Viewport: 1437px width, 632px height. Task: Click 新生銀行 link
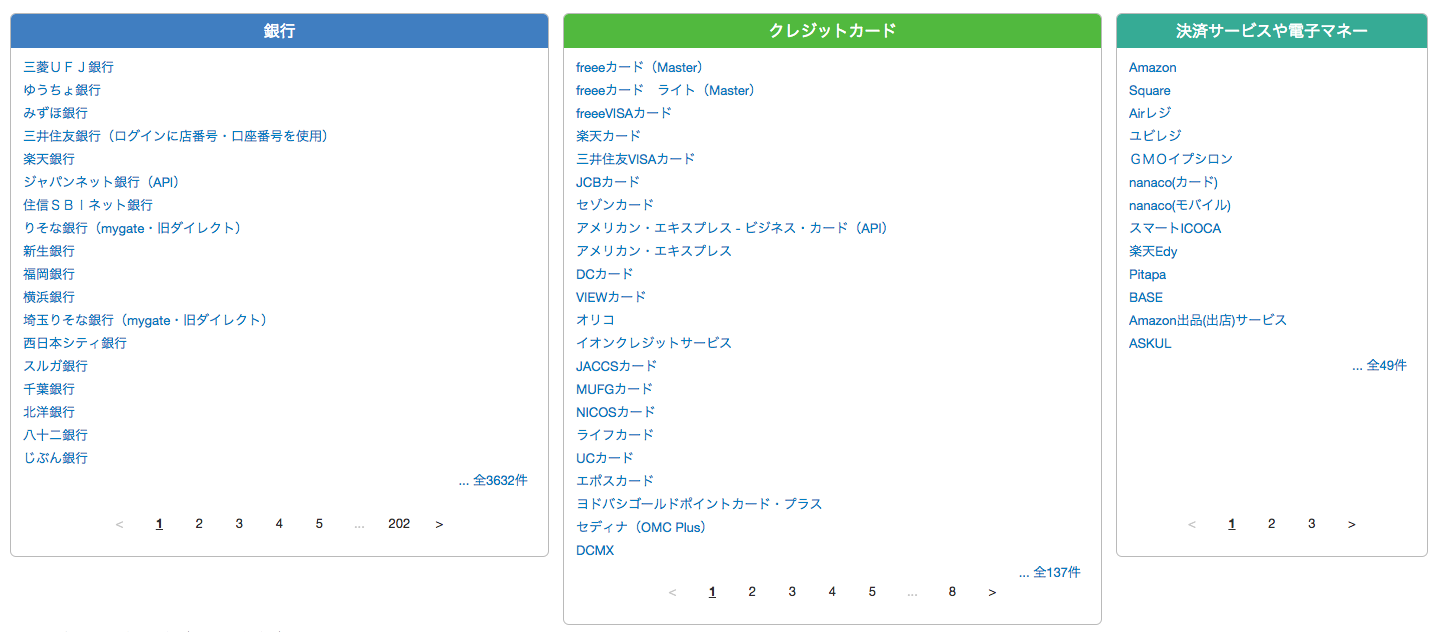49,251
